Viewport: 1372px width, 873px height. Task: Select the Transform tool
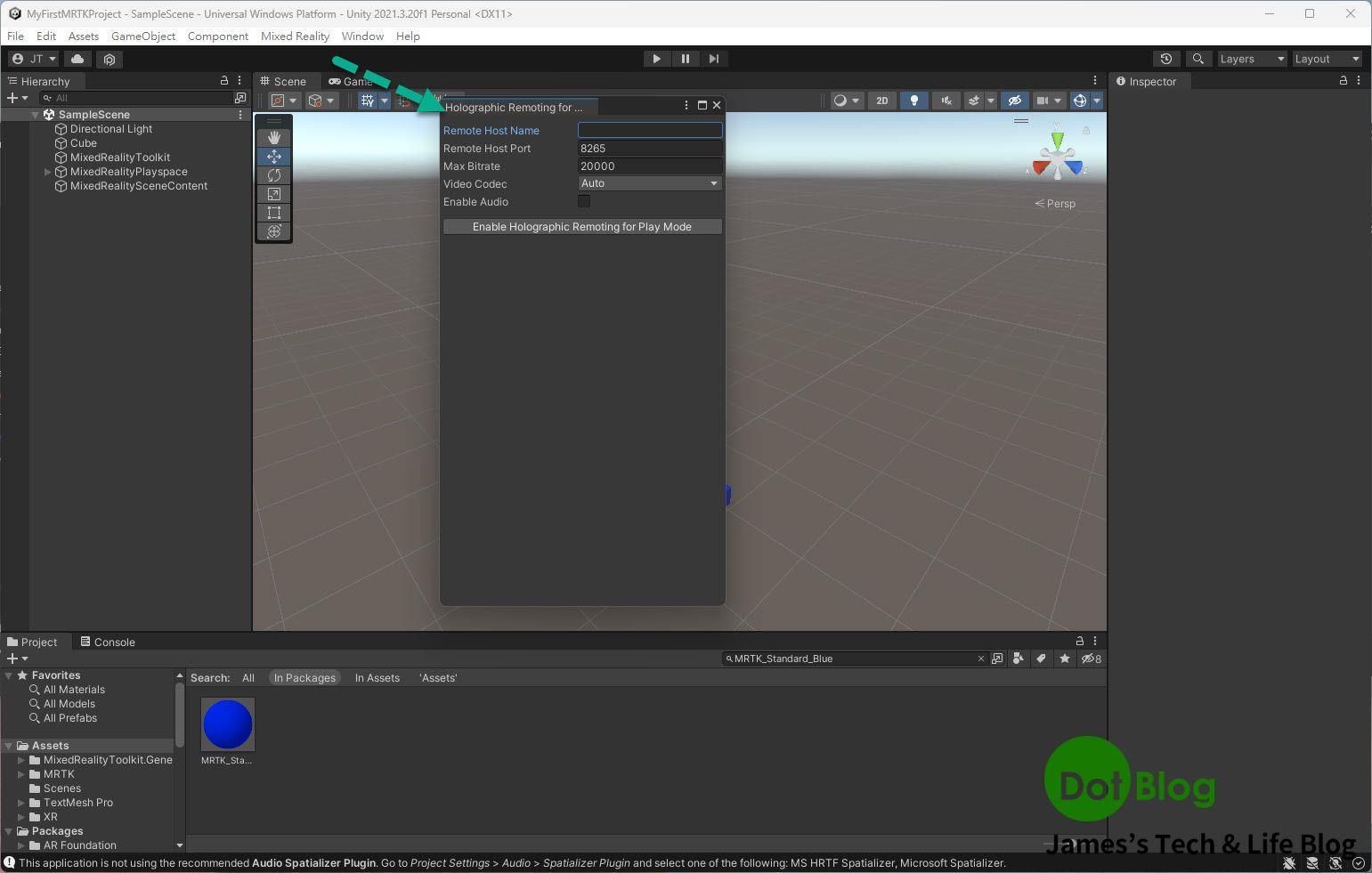coord(274,231)
